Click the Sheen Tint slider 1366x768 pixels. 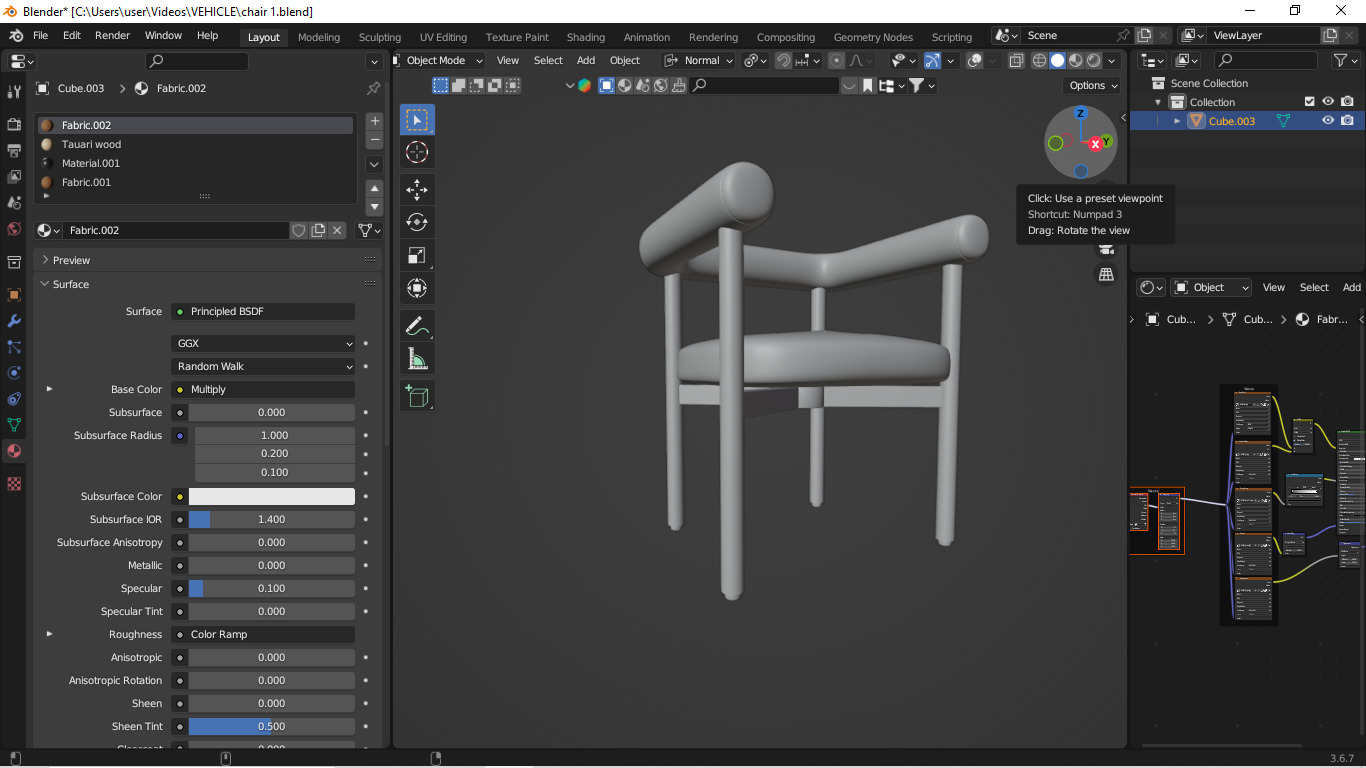tap(271, 726)
